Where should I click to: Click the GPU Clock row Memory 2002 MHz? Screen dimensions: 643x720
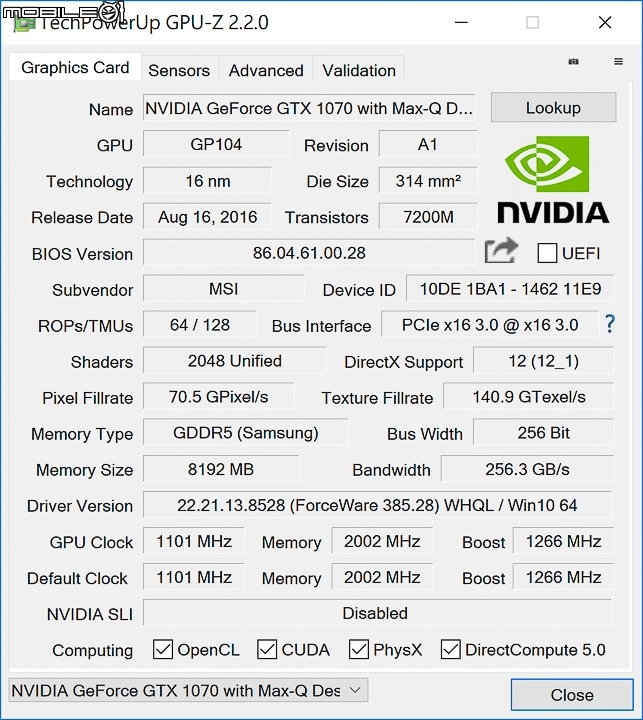(382, 541)
